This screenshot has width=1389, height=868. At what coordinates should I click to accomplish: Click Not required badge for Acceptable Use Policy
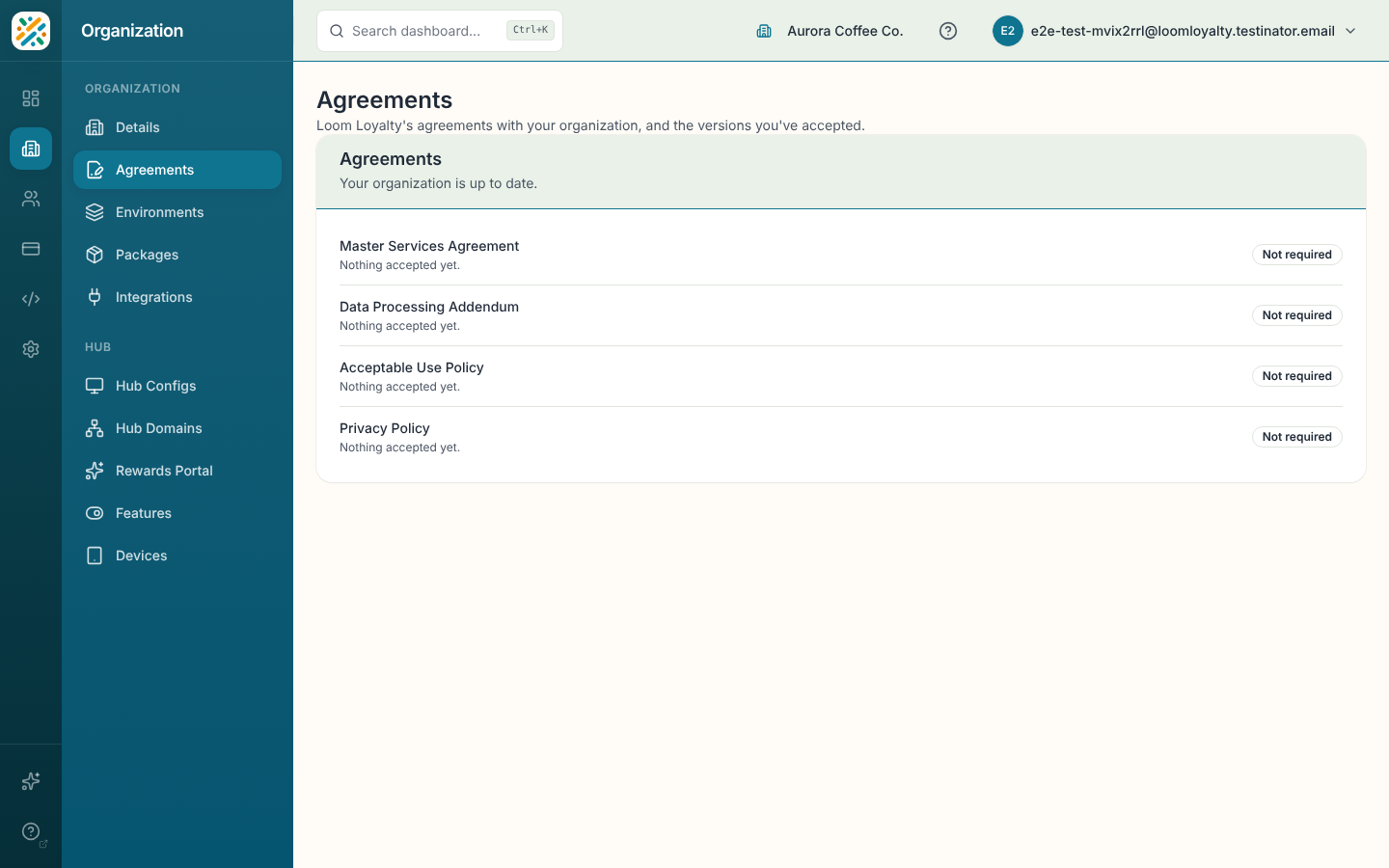coord(1297,376)
